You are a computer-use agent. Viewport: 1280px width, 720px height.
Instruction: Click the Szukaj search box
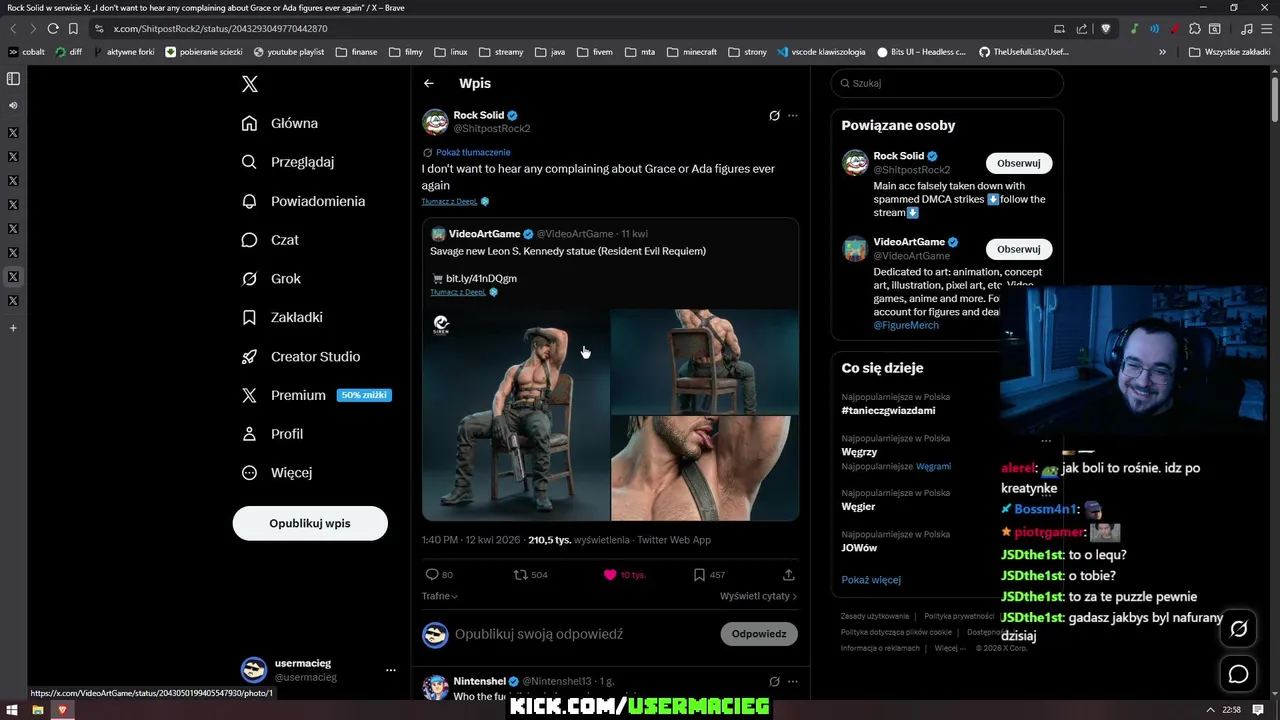[947, 84]
